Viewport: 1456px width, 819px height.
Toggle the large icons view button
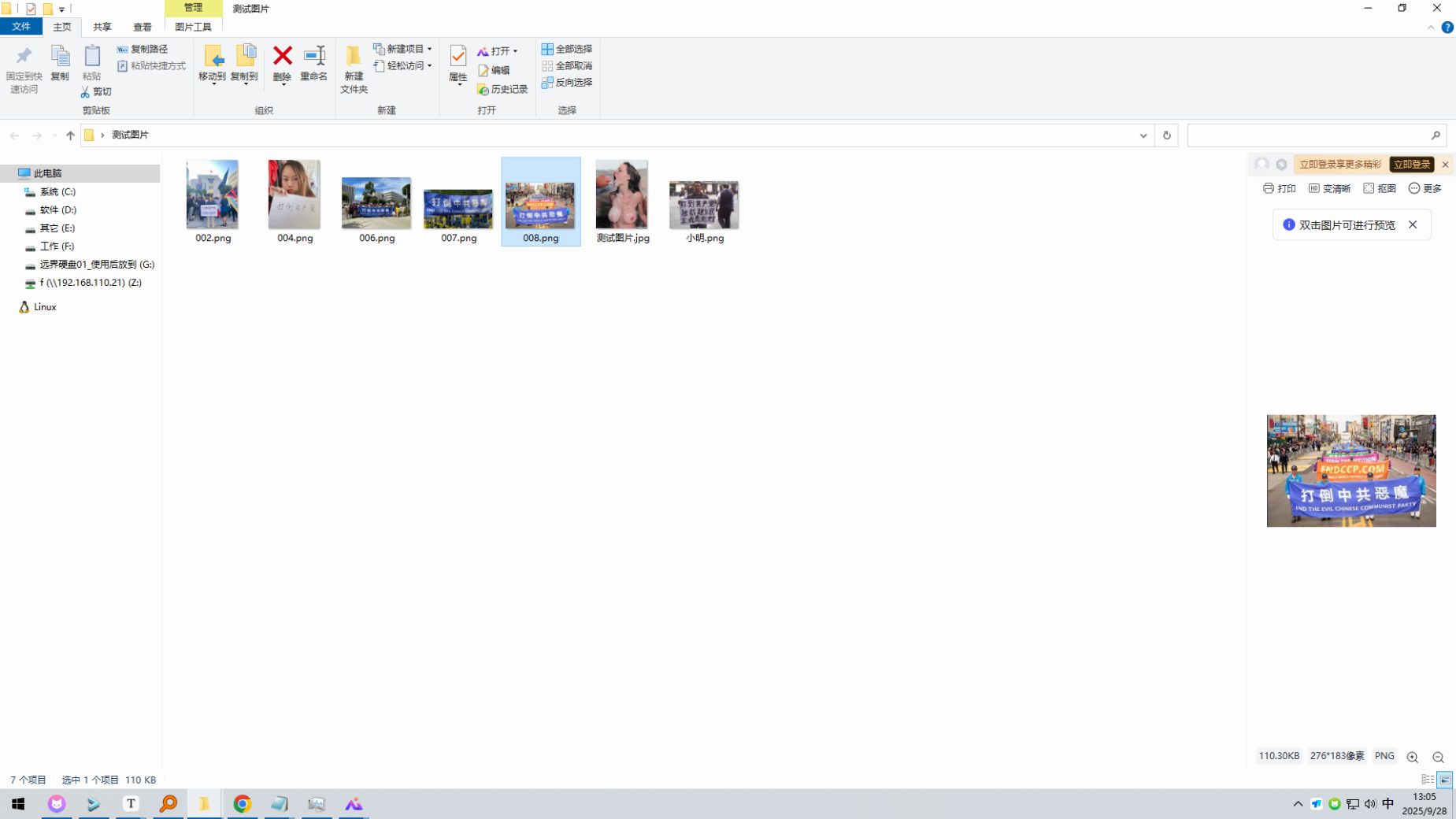[x=1445, y=780]
